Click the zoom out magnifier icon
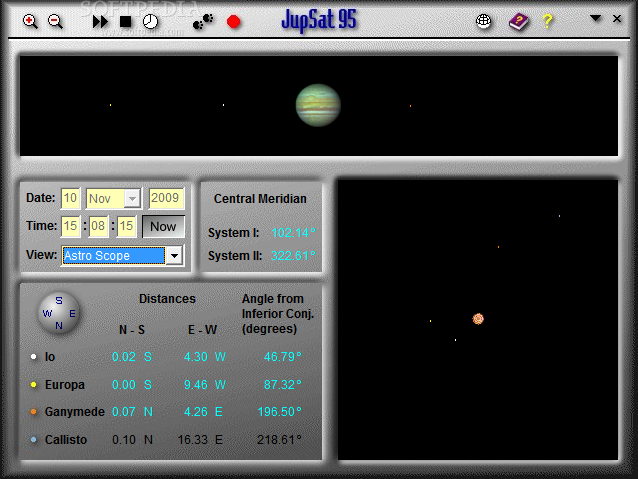This screenshot has height=479, width=638. coord(55,21)
